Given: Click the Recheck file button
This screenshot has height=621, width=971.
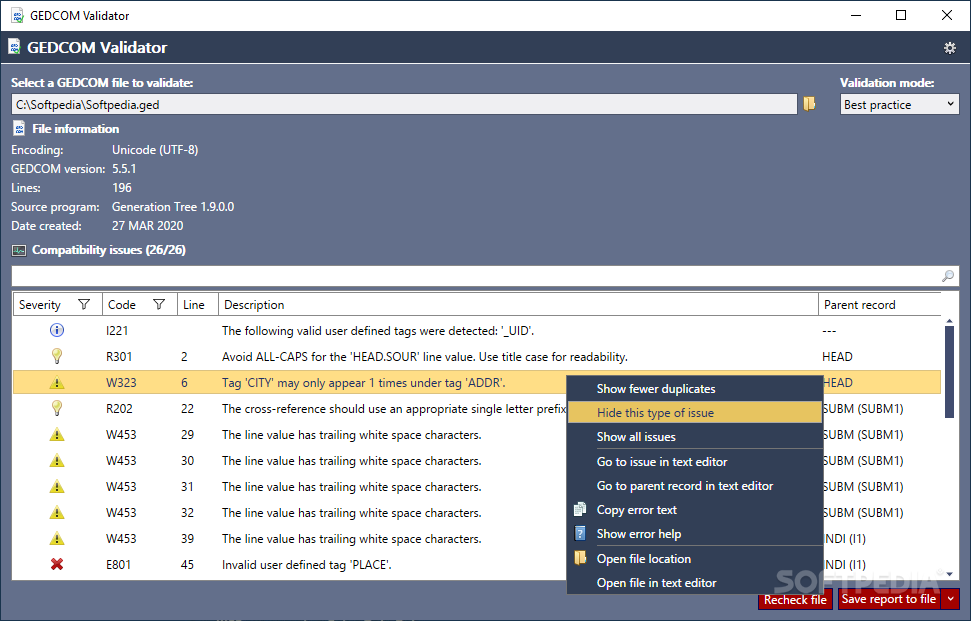Looking at the screenshot, I should pos(795,600).
